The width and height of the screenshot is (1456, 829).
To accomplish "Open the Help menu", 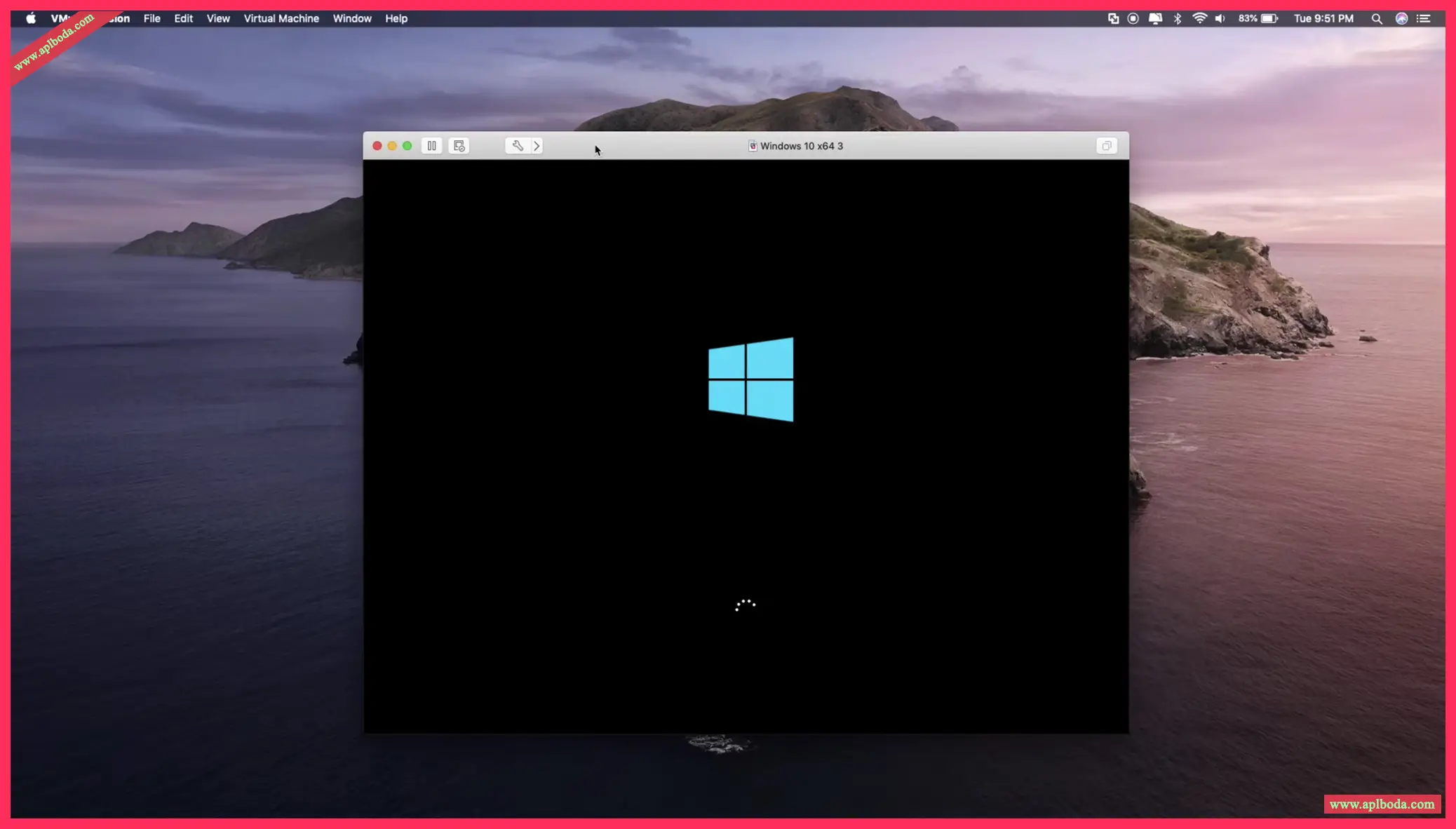I will (396, 18).
